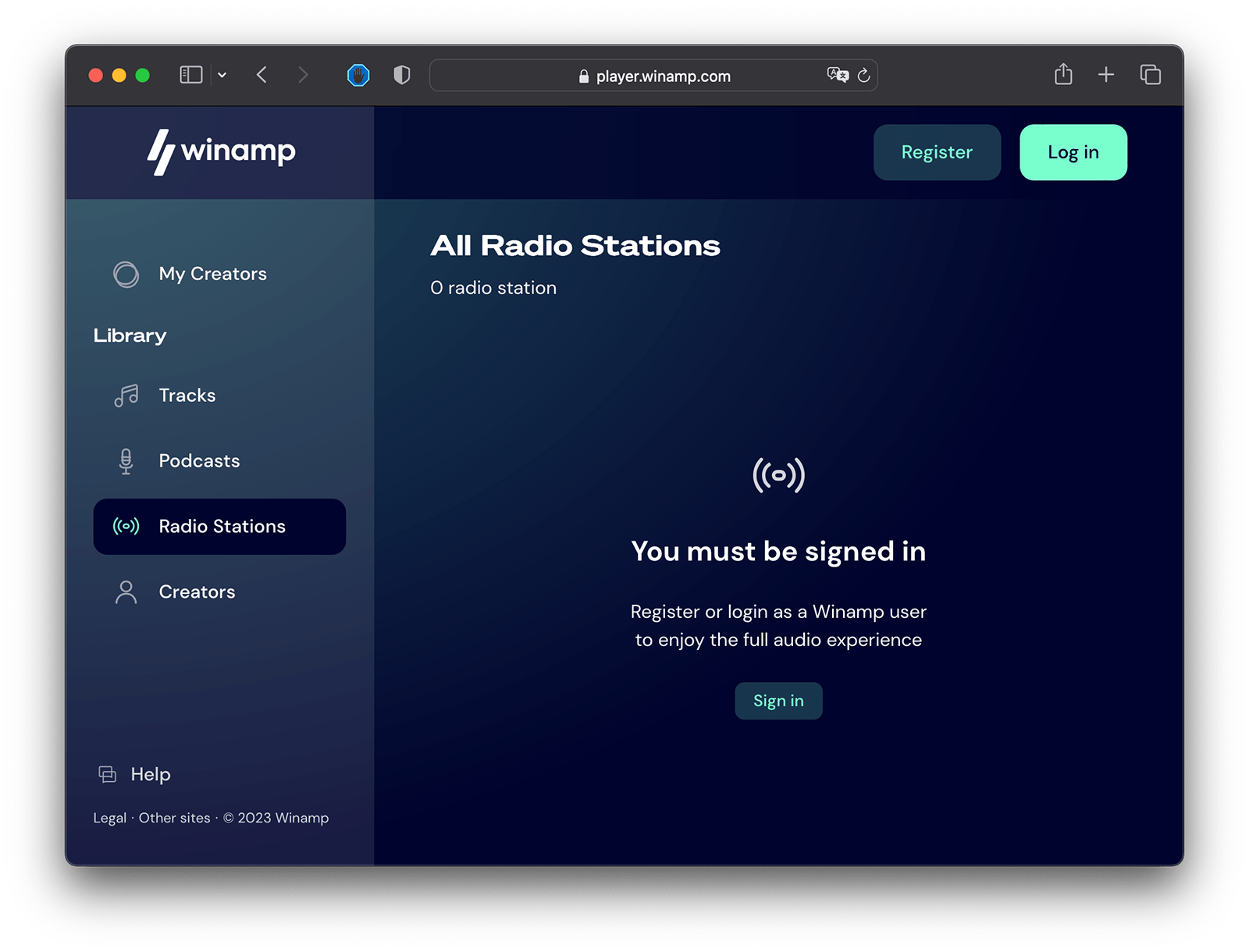Click the Register button

click(937, 152)
